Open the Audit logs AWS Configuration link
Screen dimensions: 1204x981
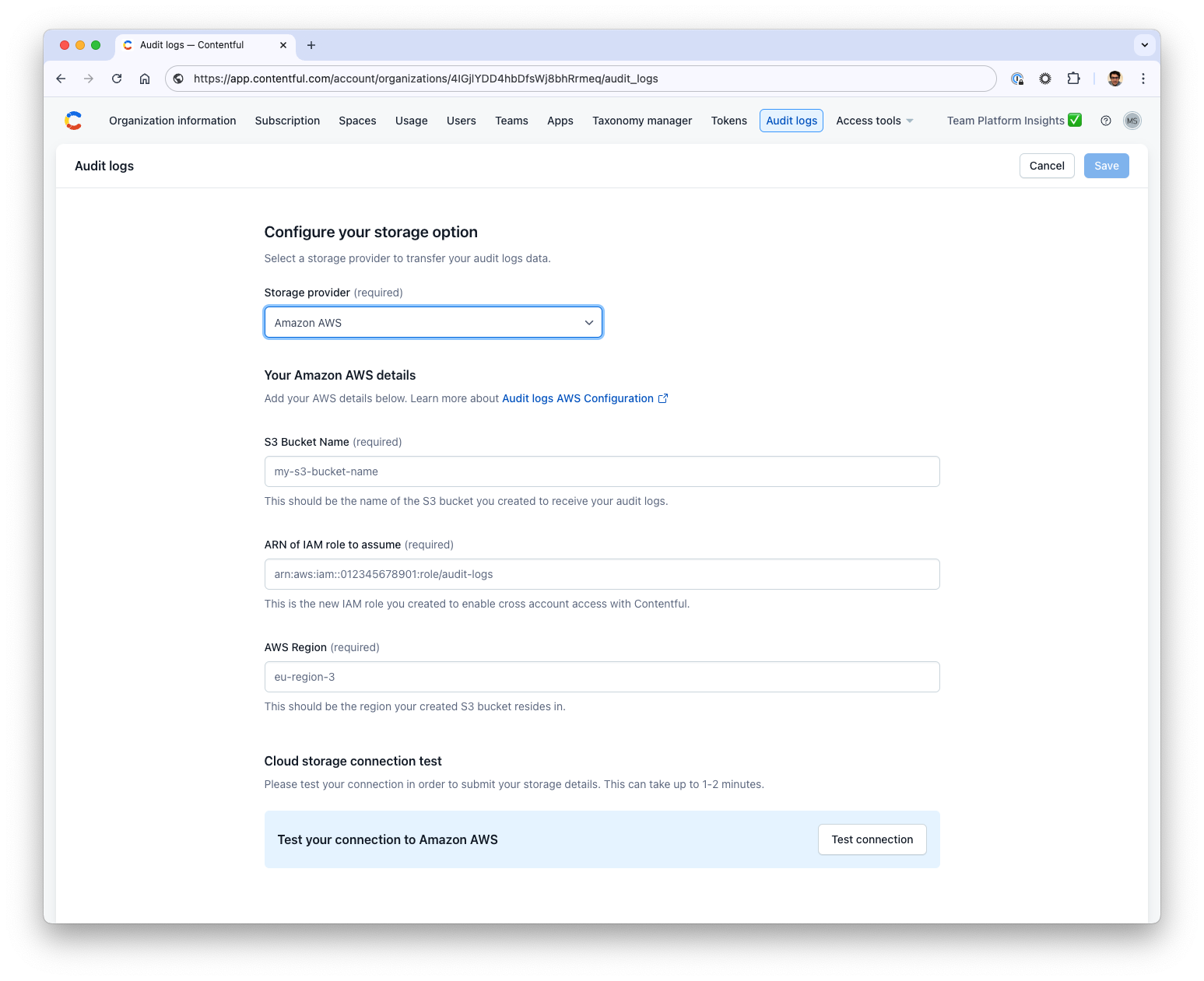click(578, 398)
